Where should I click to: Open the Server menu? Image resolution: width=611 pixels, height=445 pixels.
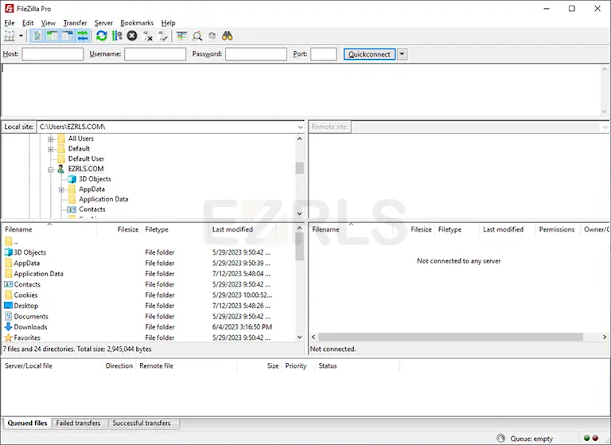coord(103,23)
